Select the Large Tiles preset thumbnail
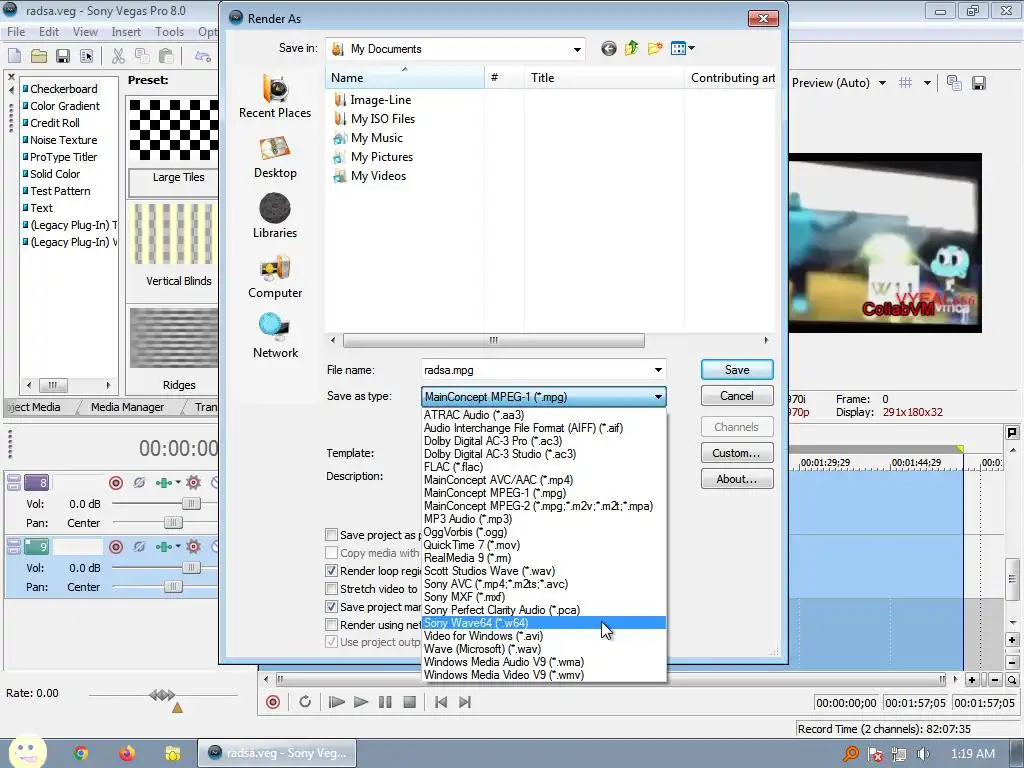Screen dimensions: 1024x768 point(174,129)
